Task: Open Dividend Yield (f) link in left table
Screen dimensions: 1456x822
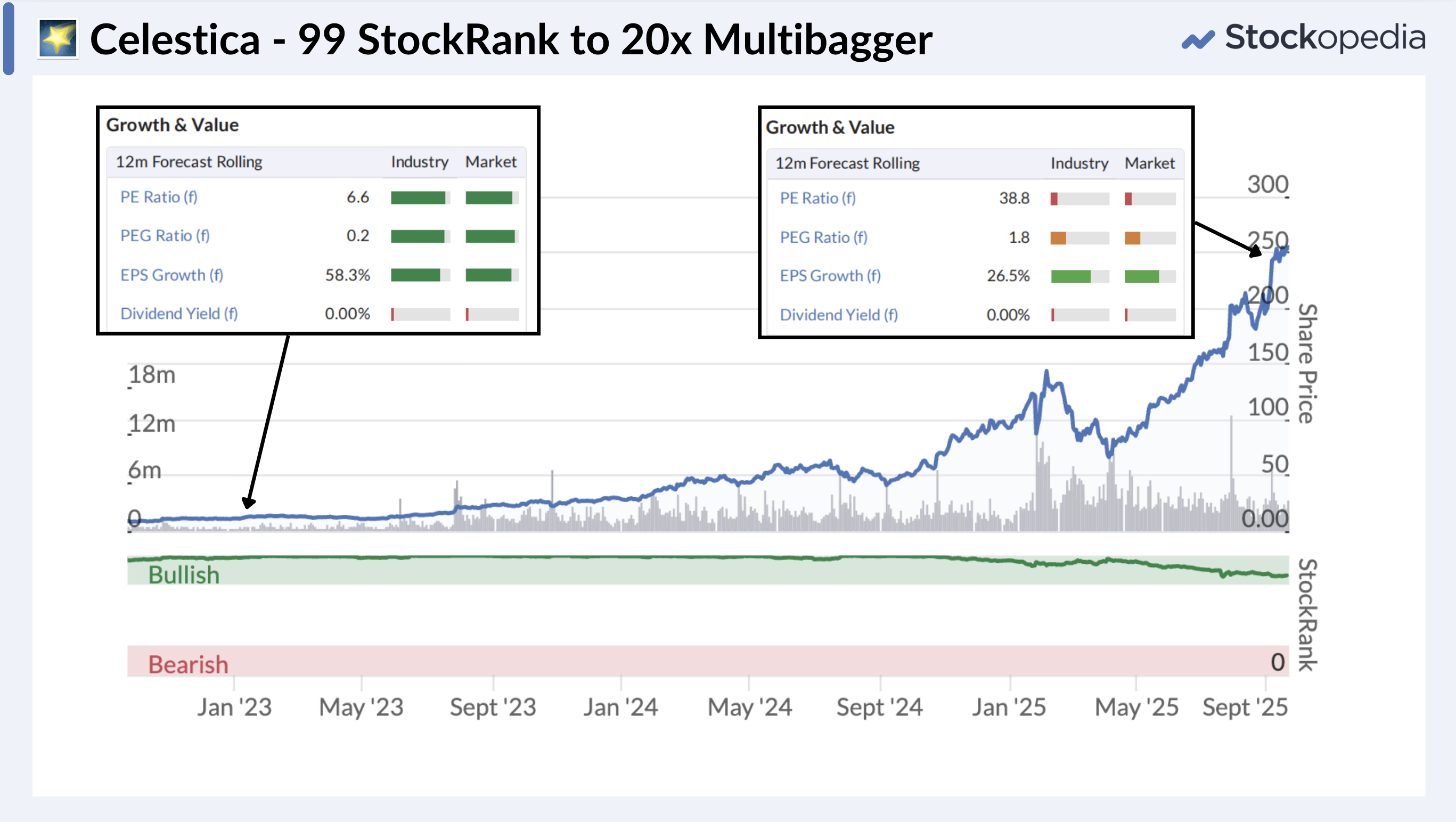Action: 179,314
